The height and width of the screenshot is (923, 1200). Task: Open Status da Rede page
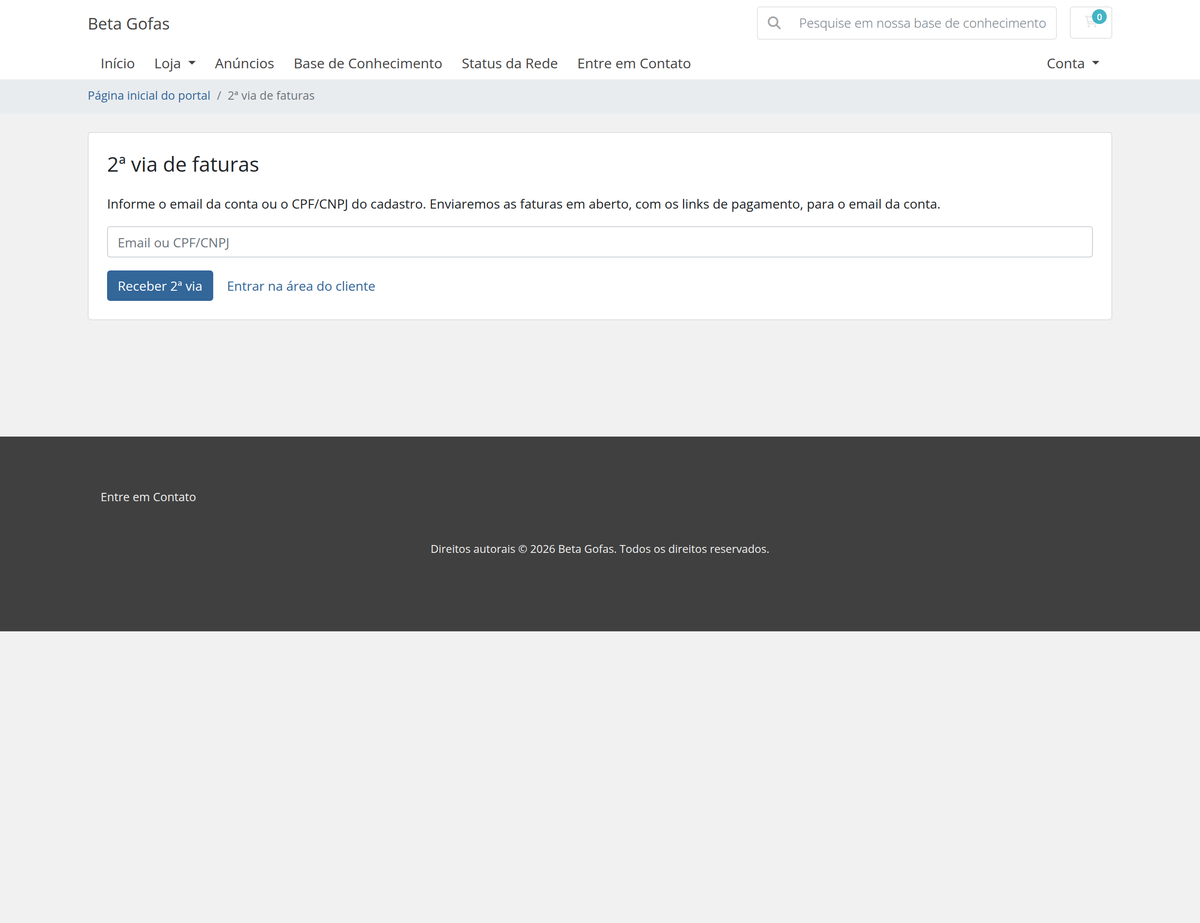[510, 63]
